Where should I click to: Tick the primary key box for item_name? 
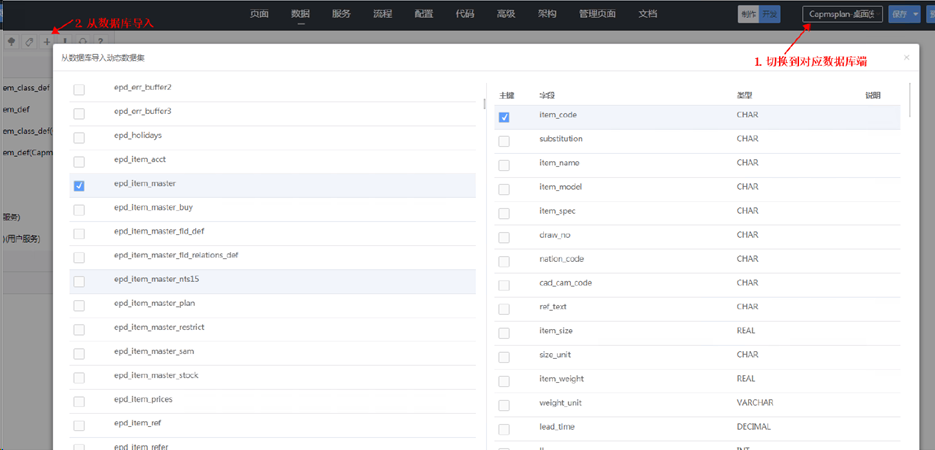pos(504,165)
